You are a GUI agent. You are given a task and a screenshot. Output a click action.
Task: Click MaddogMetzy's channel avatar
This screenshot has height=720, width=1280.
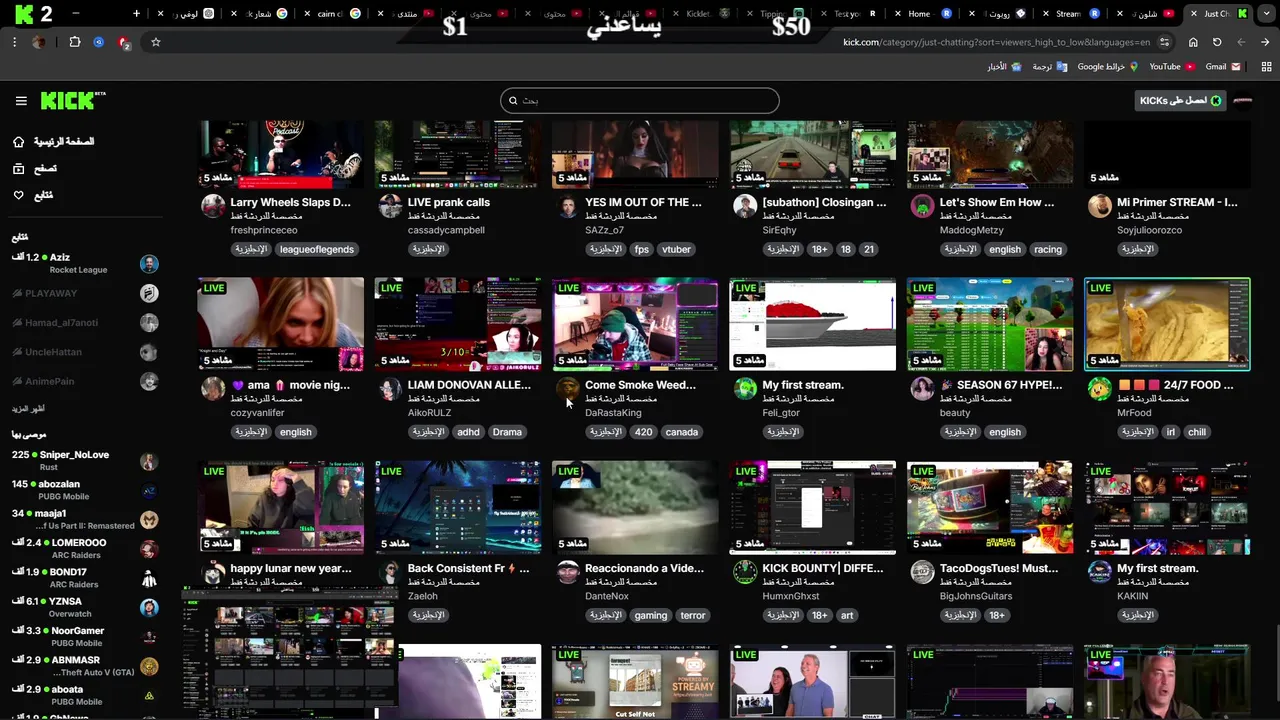coord(922,206)
